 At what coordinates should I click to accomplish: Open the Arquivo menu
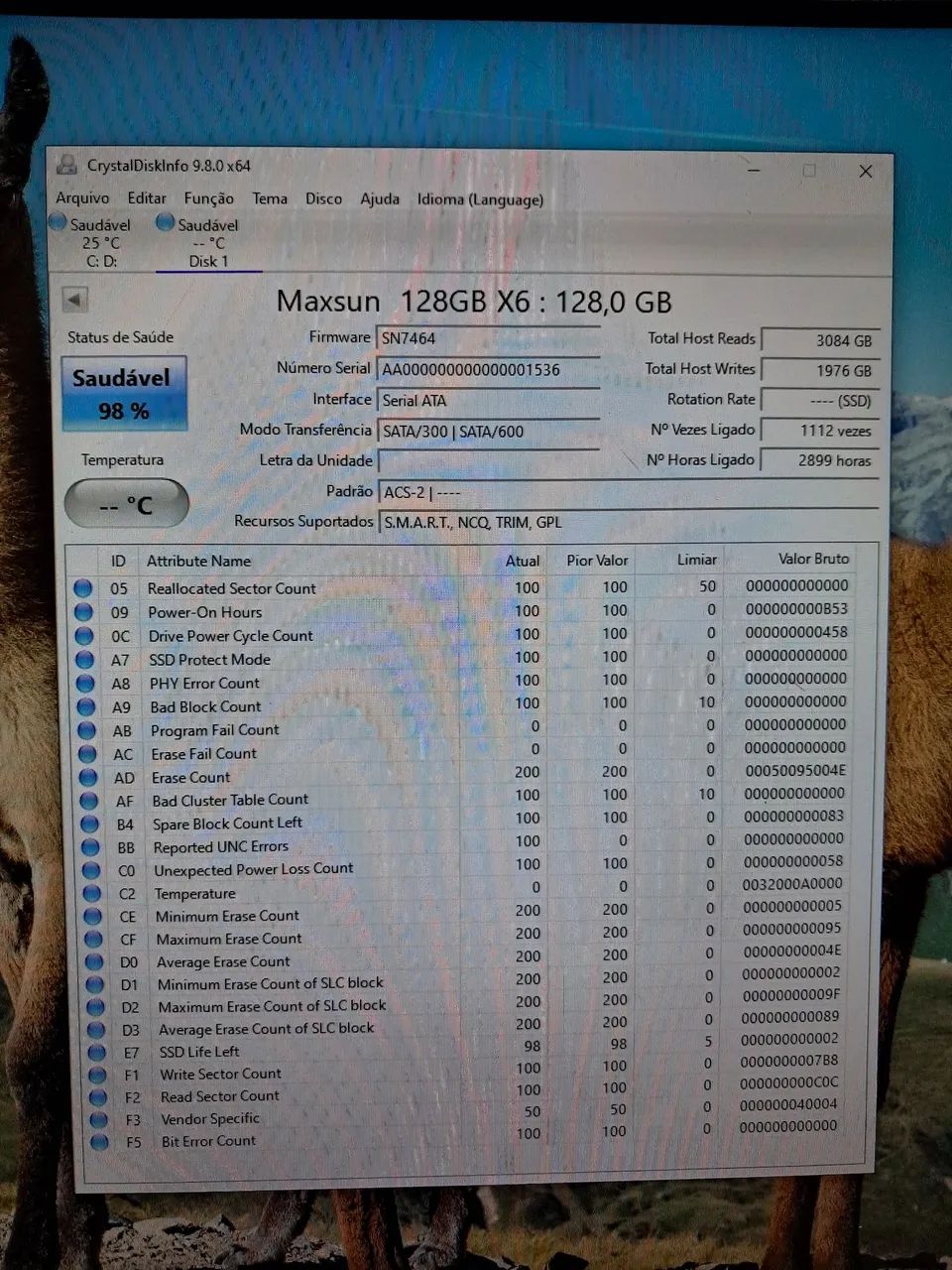82,197
